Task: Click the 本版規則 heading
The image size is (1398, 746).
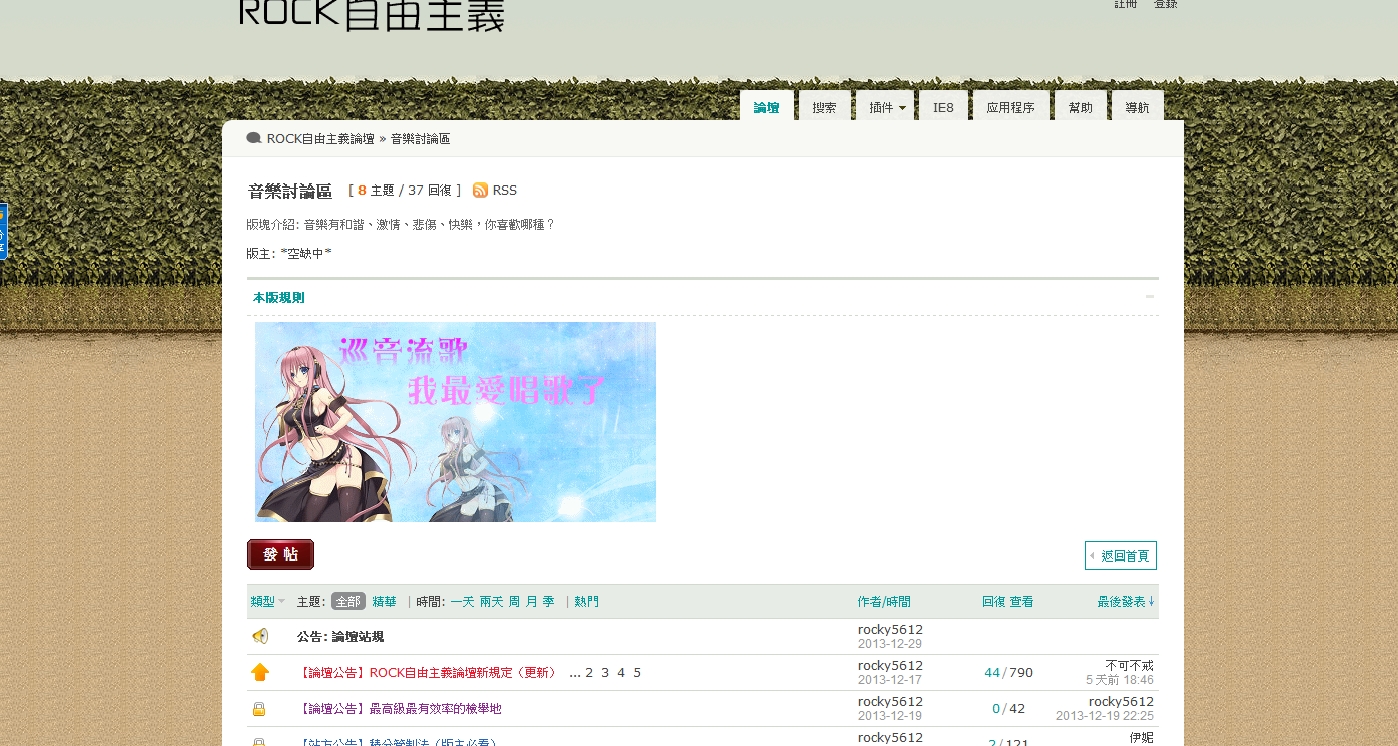Action: (x=278, y=298)
